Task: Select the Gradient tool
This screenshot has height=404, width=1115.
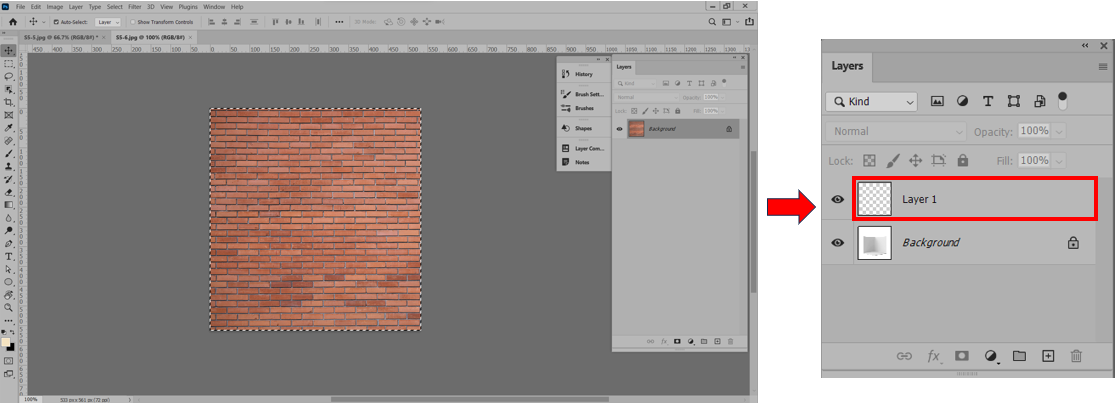Action: pos(9,205)
